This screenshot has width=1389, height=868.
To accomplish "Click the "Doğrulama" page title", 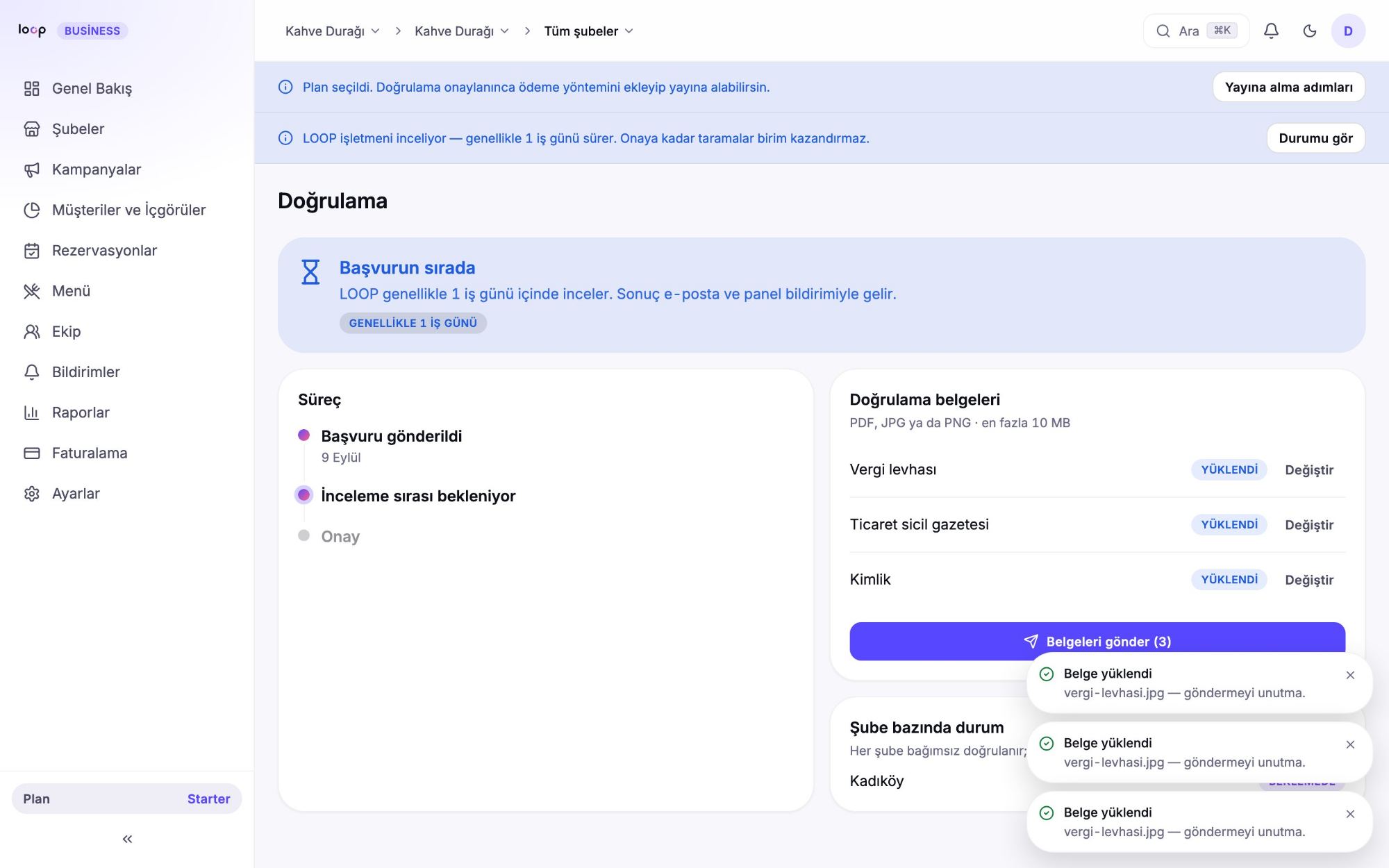I will tap(333, 201).
